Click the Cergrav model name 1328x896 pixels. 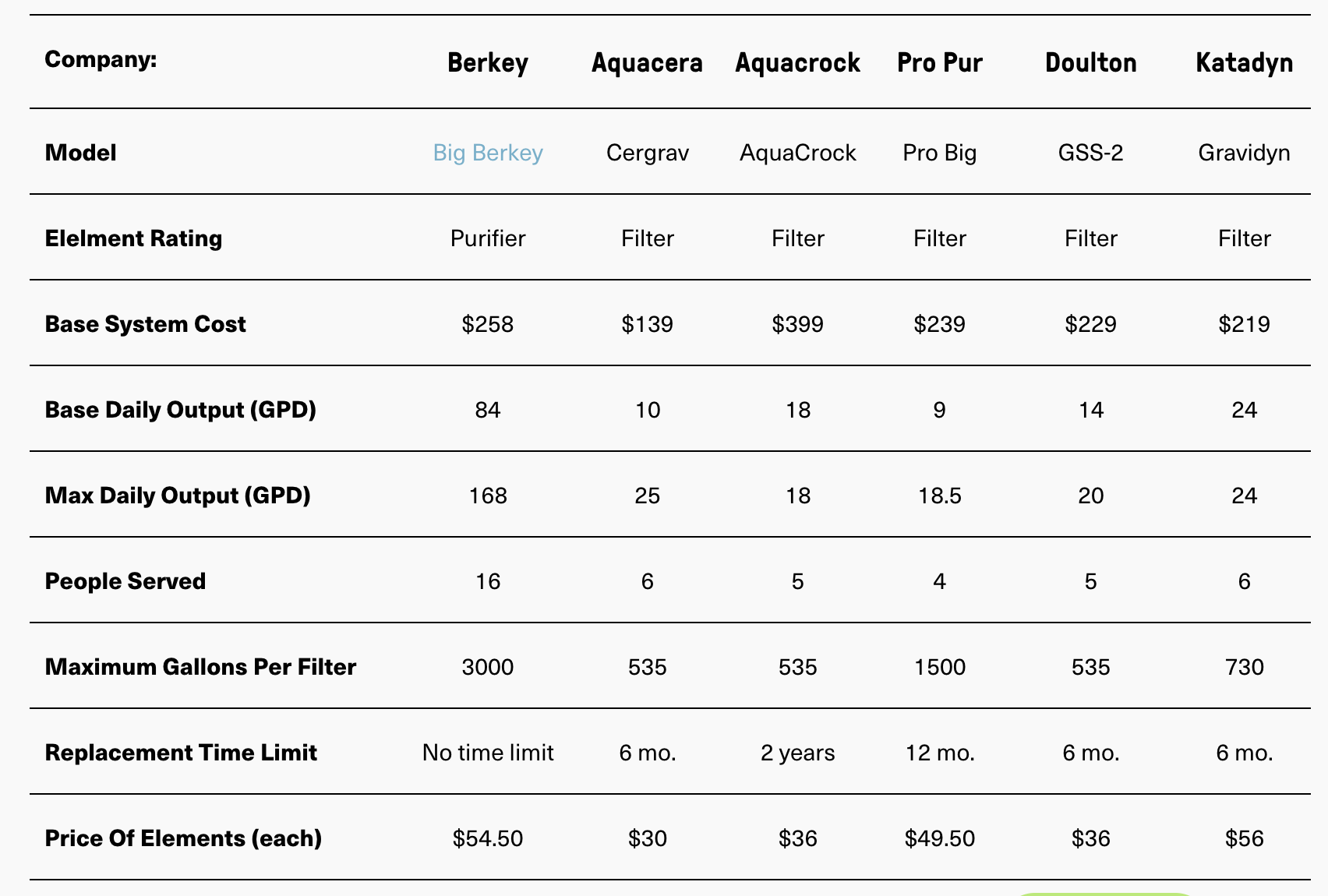click(647, 153)
